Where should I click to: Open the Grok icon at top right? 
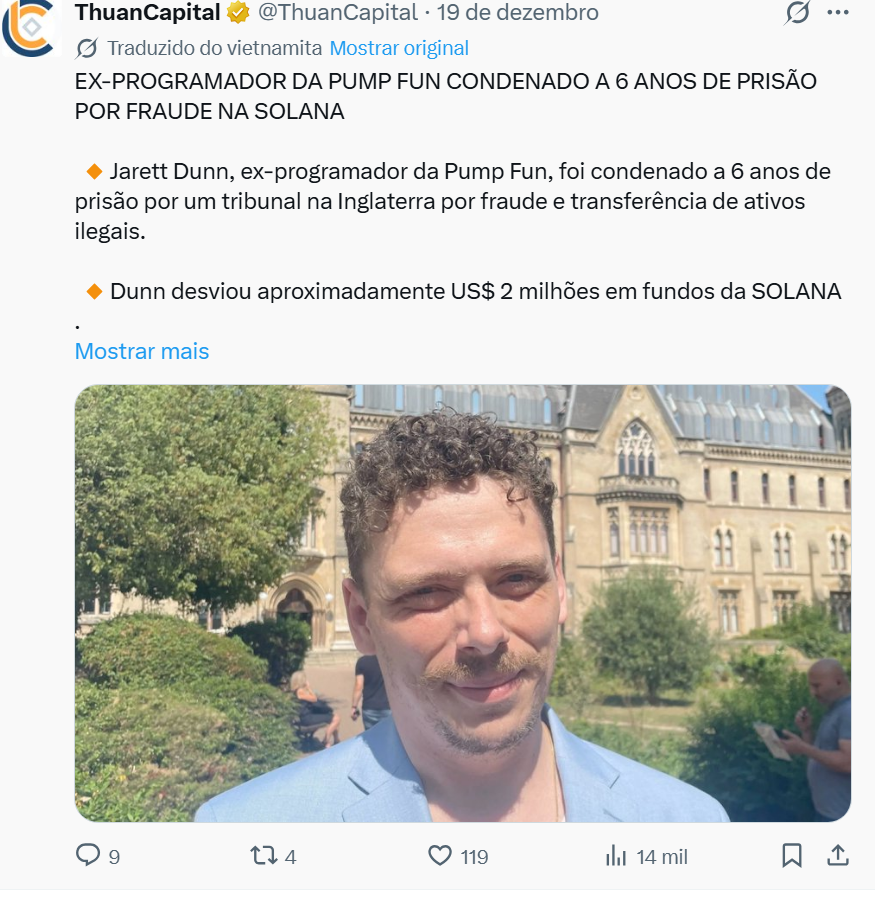pos(797,12)
